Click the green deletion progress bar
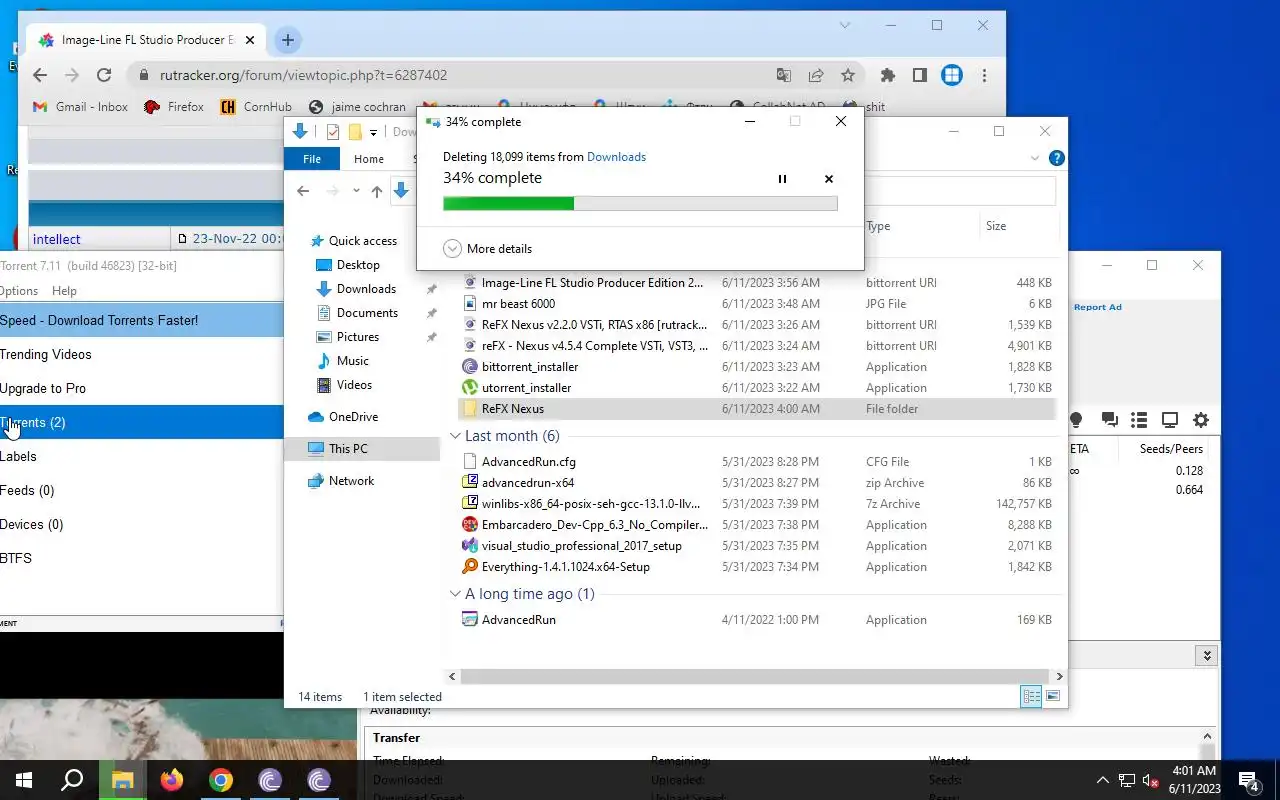The height and width of the screenshot is (800, 1280). pos(640,203)
